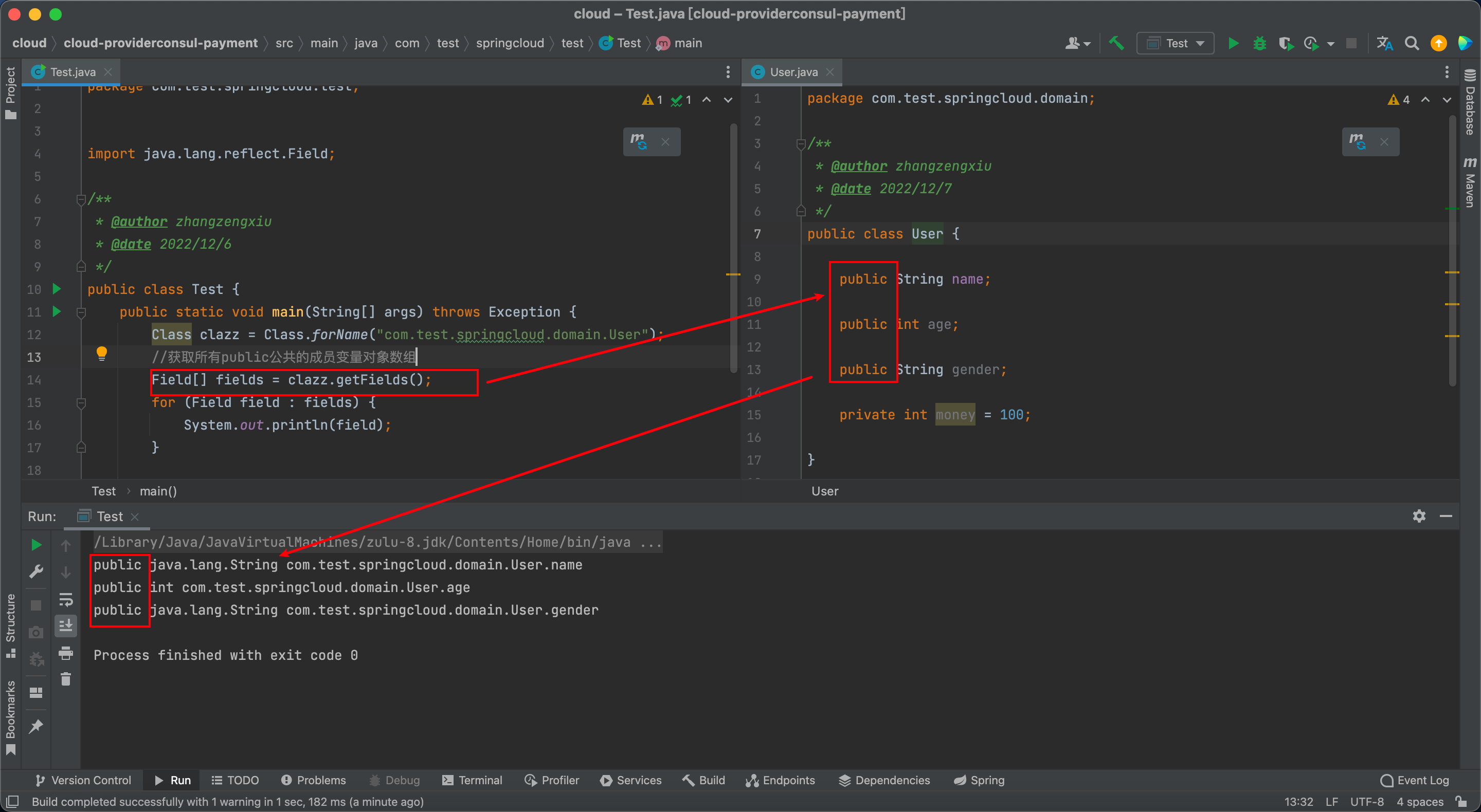This screenshot has width=1481, height=812.
Task: Click the Build project hammer icon
Action: 1116,44
